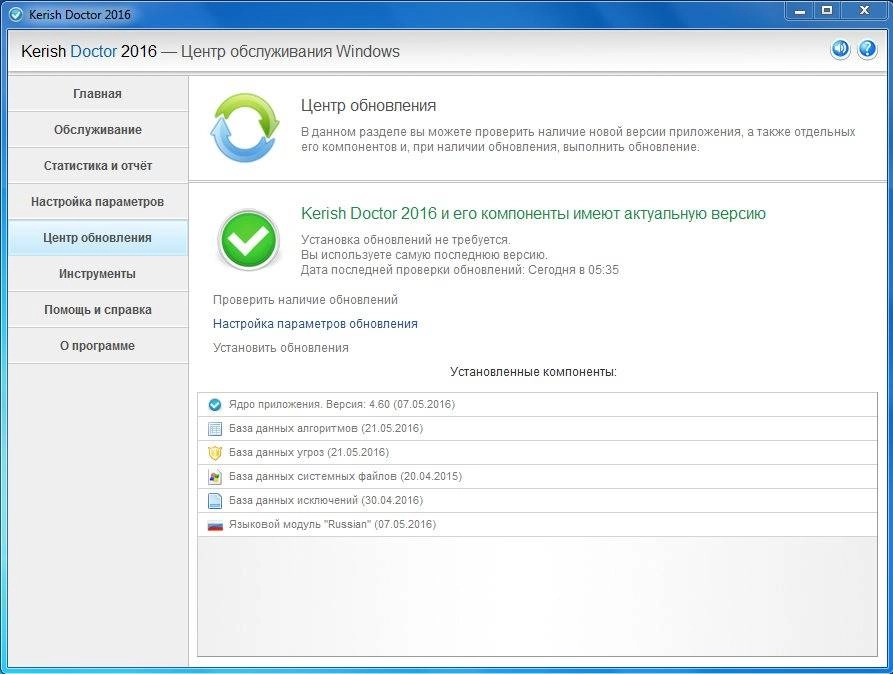Click the green-blue update arrows icon

[x=245, y=127]
